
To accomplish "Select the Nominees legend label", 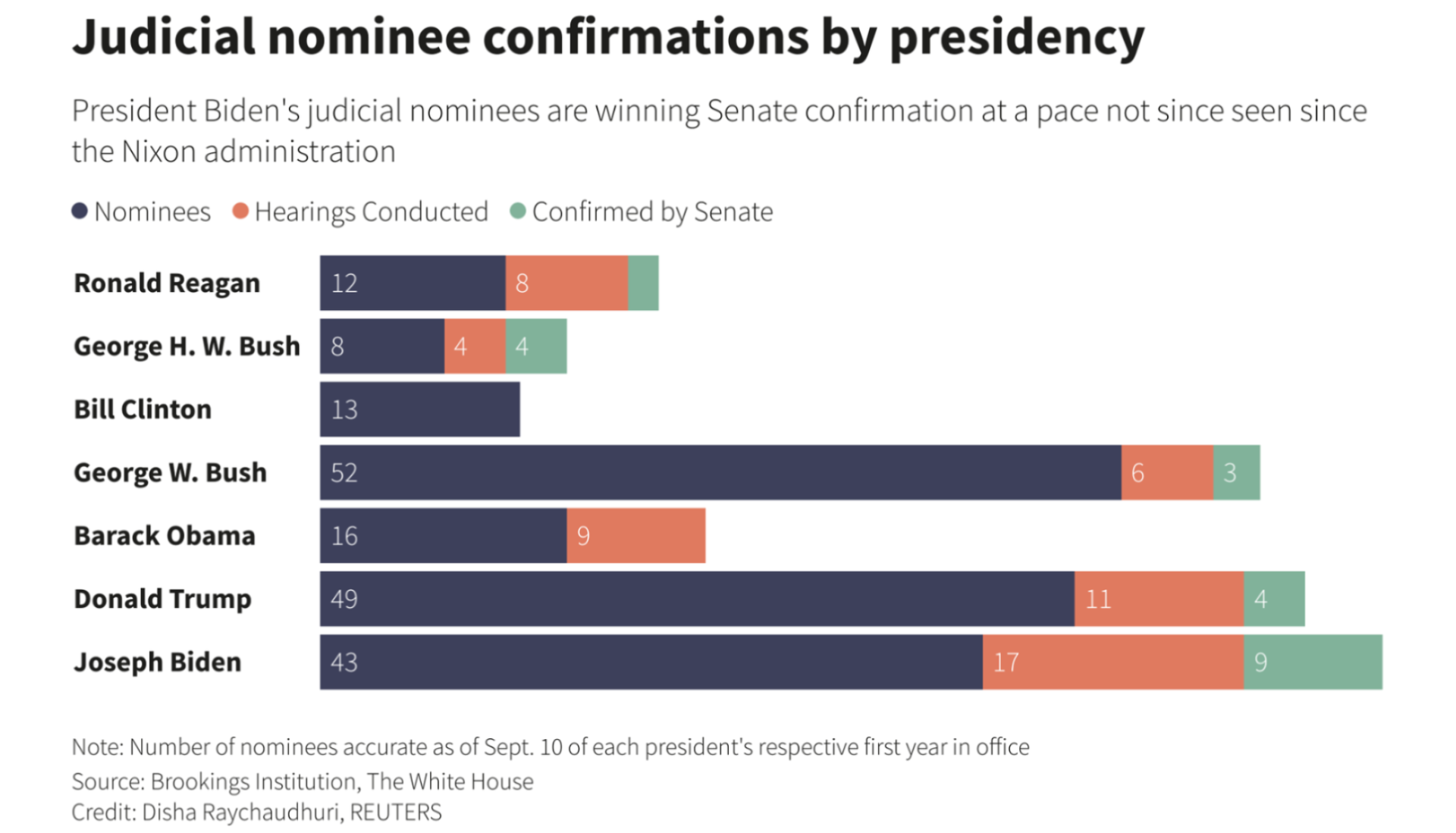I will 152,211.
